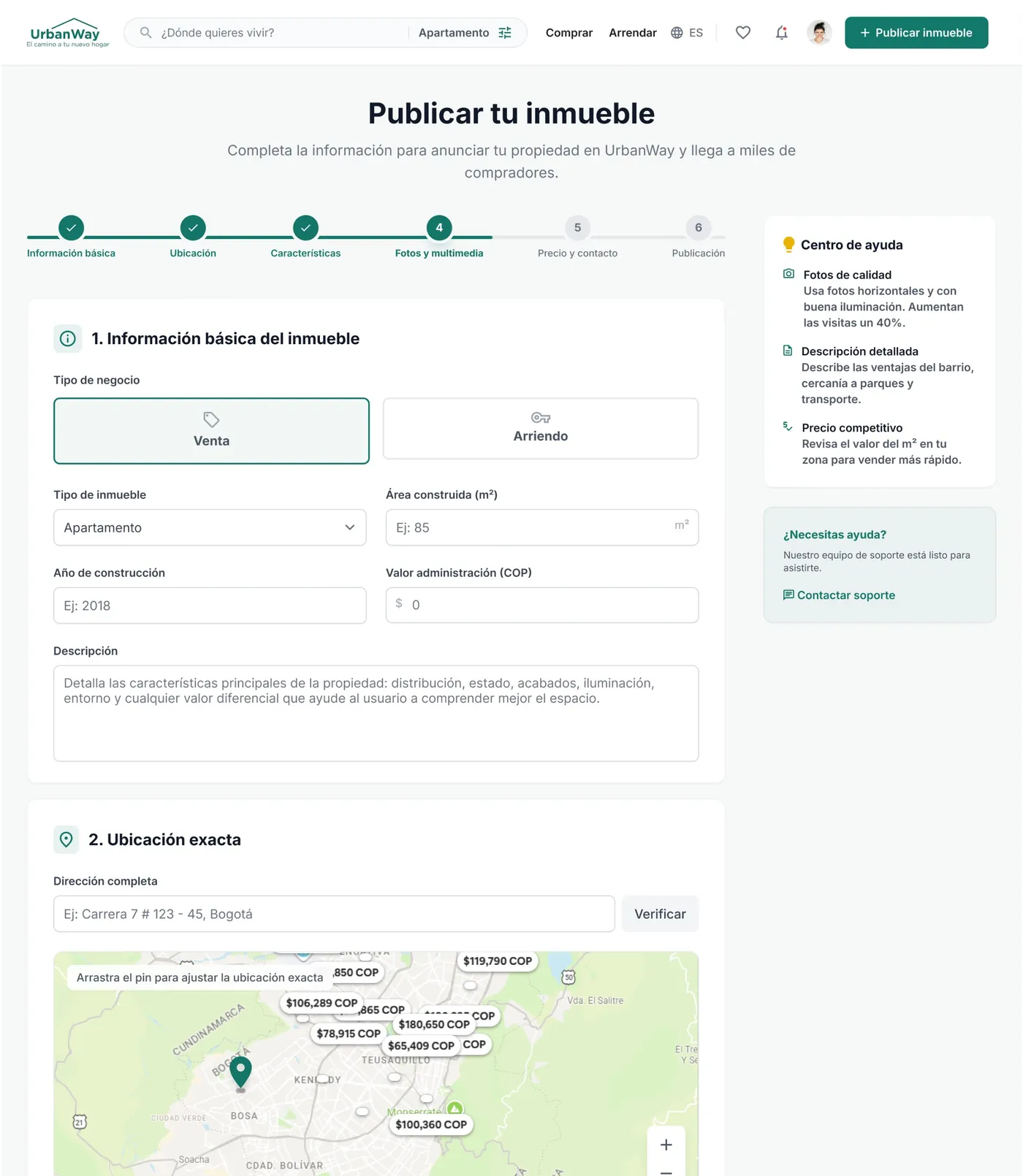Image resolution: width=1023 pixels, height=1176 pixels.
Task: Go to Características step
Action: pyautogui.click(x=305, y=237)
